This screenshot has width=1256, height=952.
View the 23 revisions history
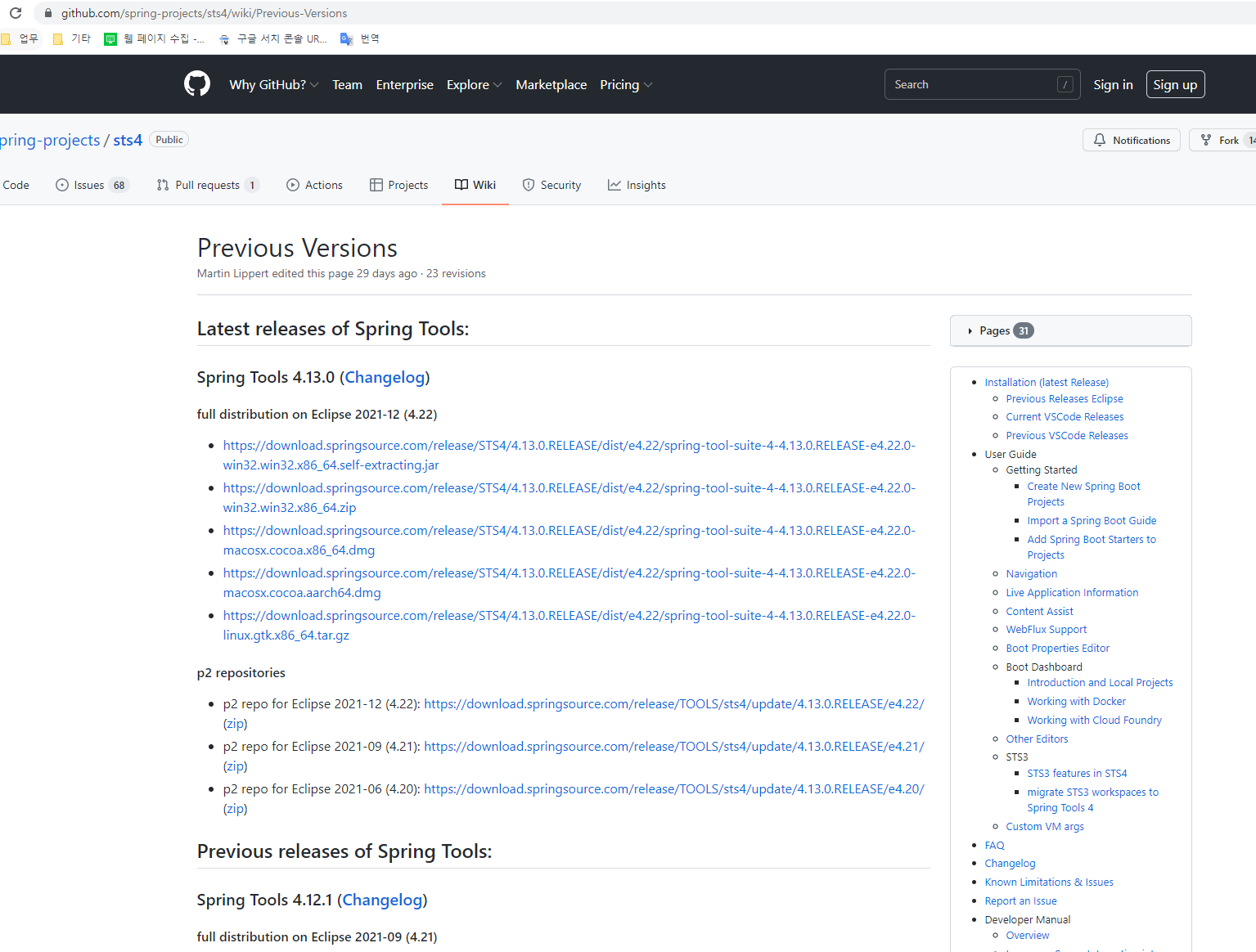pos(456,273)
